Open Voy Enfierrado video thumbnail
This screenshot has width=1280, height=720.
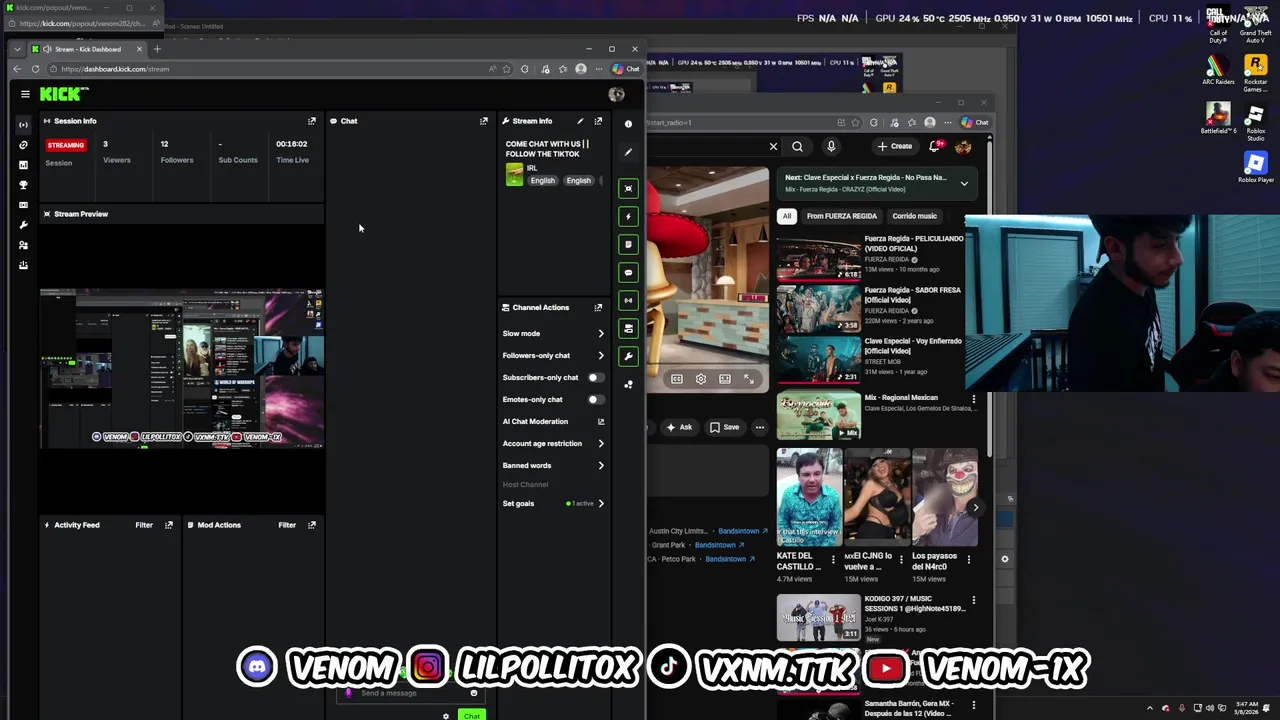[x=819, y=360]
